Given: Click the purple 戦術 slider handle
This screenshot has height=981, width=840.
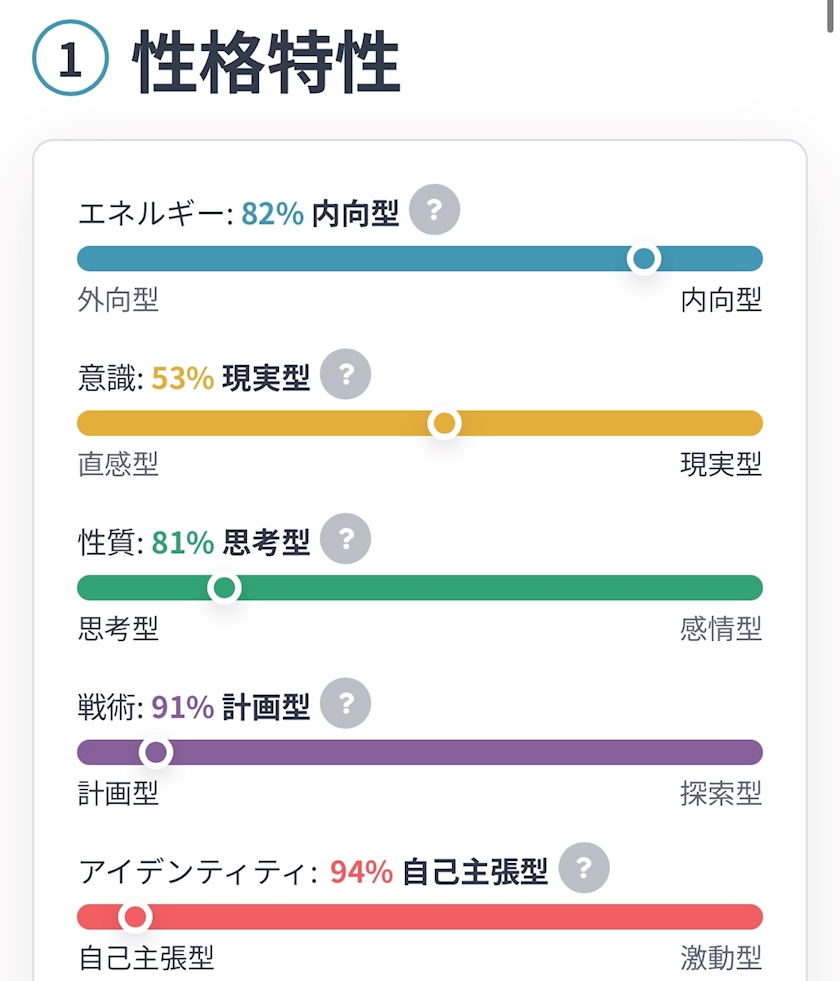Looking at the screenshot, I should point(156,752).
